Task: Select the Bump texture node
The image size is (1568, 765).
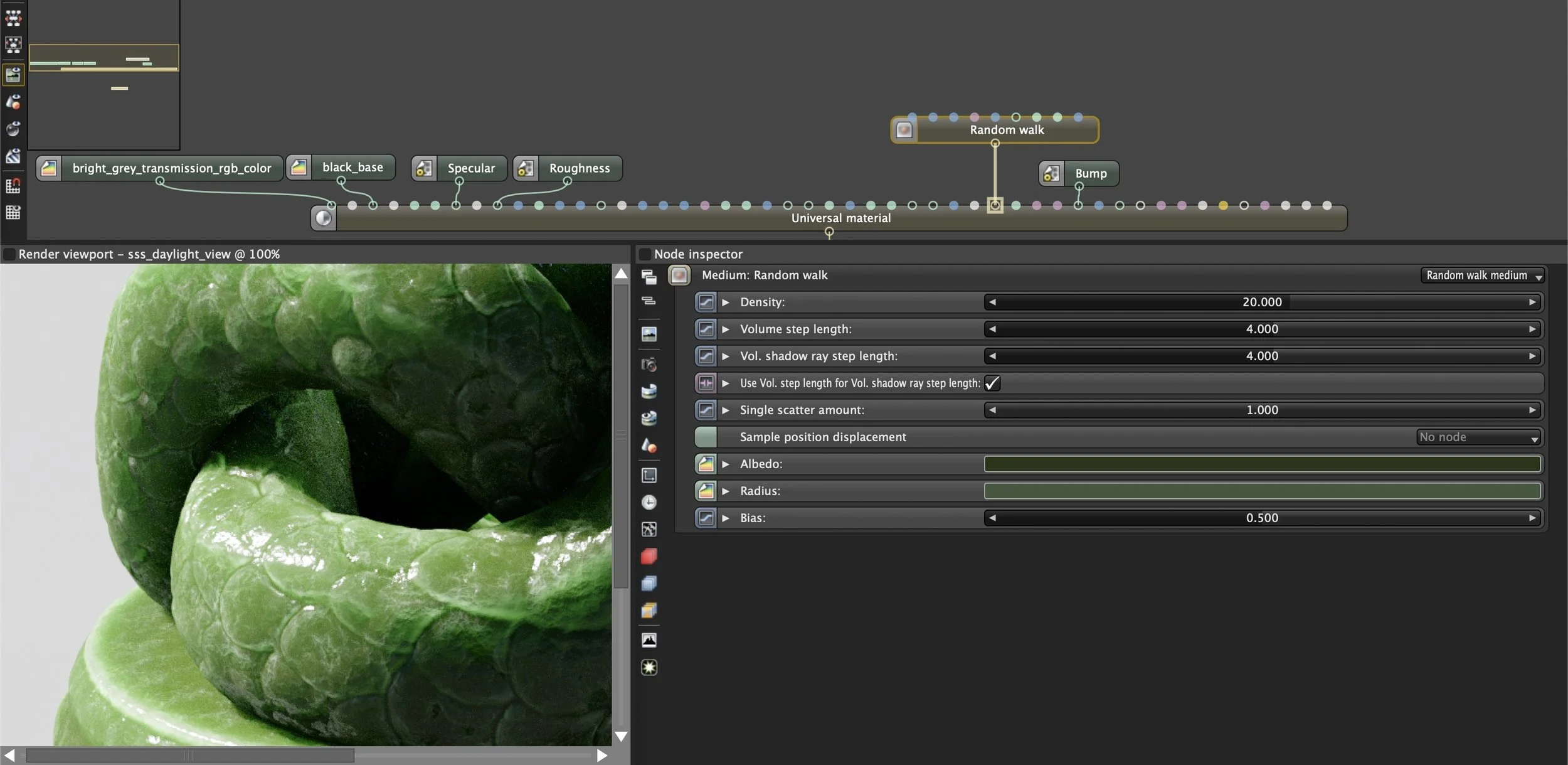Action: click(1090, 174)
